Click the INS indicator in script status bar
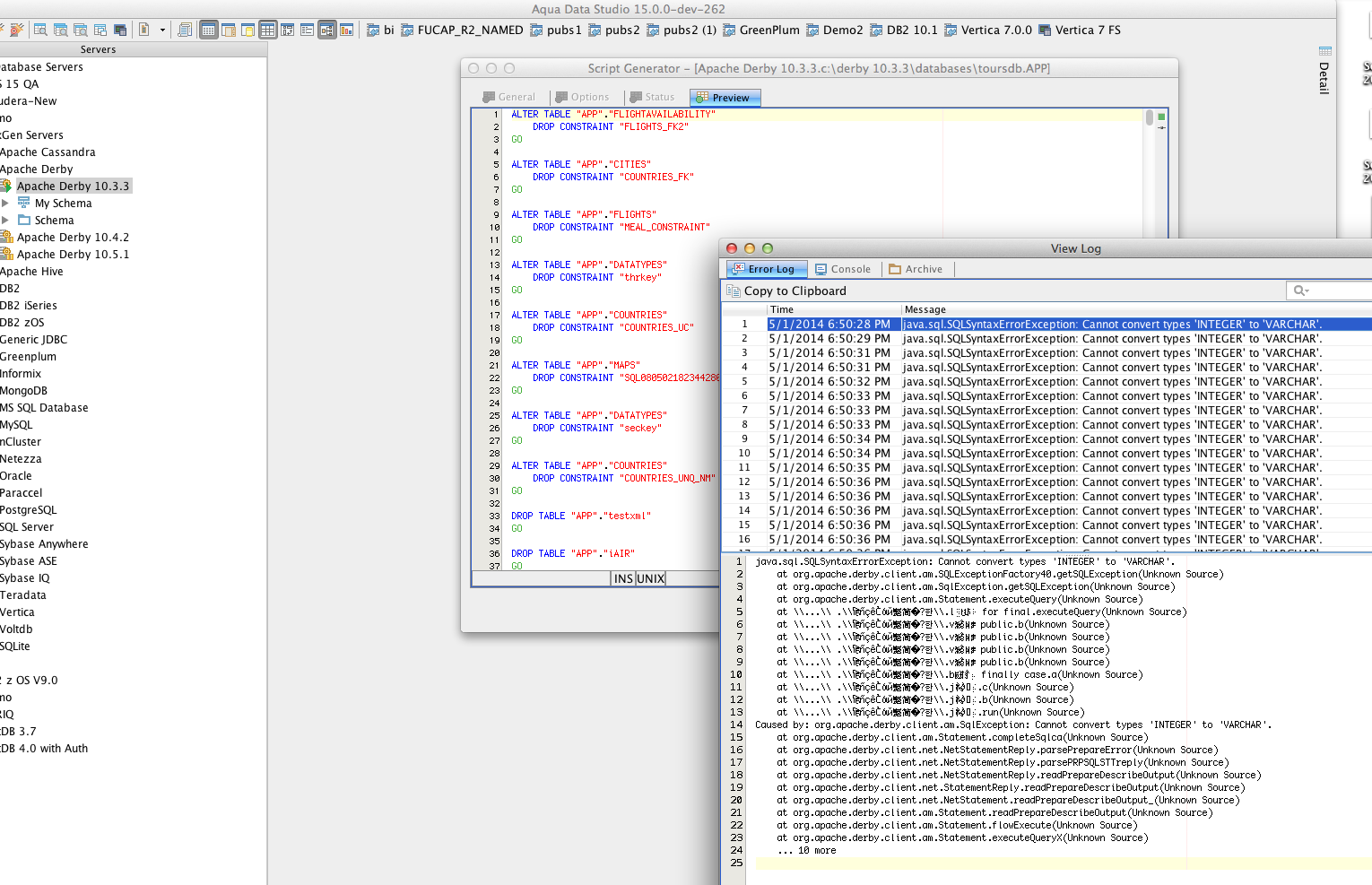Screen dimensions: 1372x885 tap(623, 579)
